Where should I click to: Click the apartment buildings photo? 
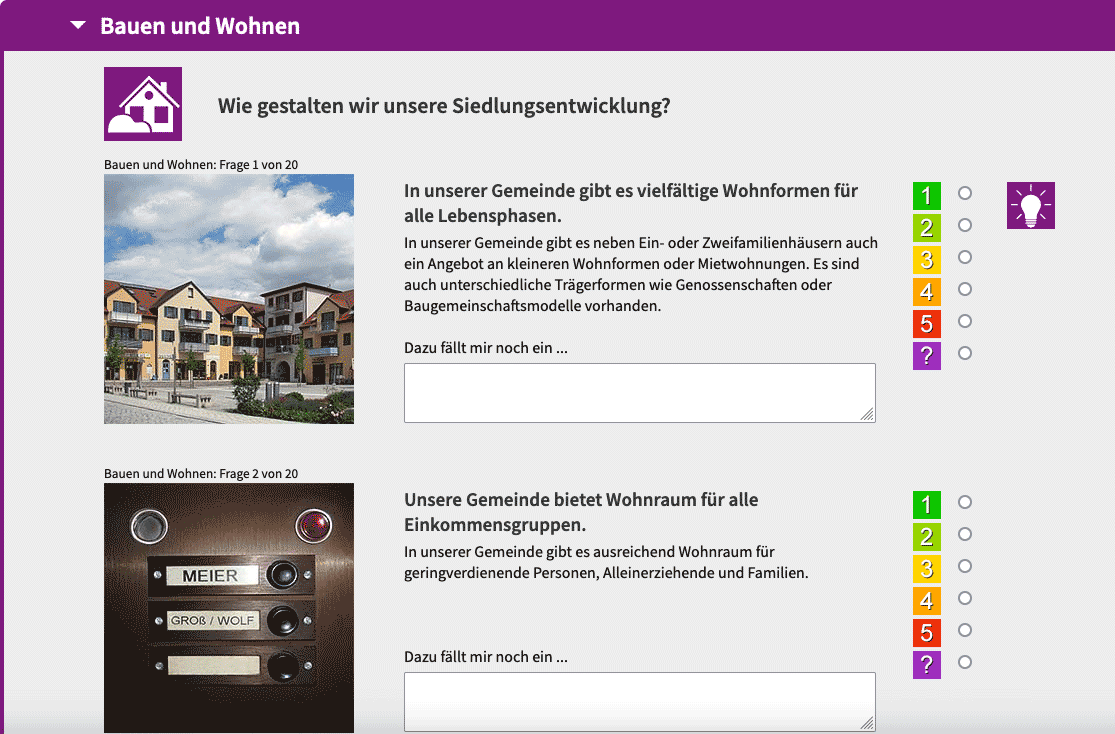pos(229,299)
